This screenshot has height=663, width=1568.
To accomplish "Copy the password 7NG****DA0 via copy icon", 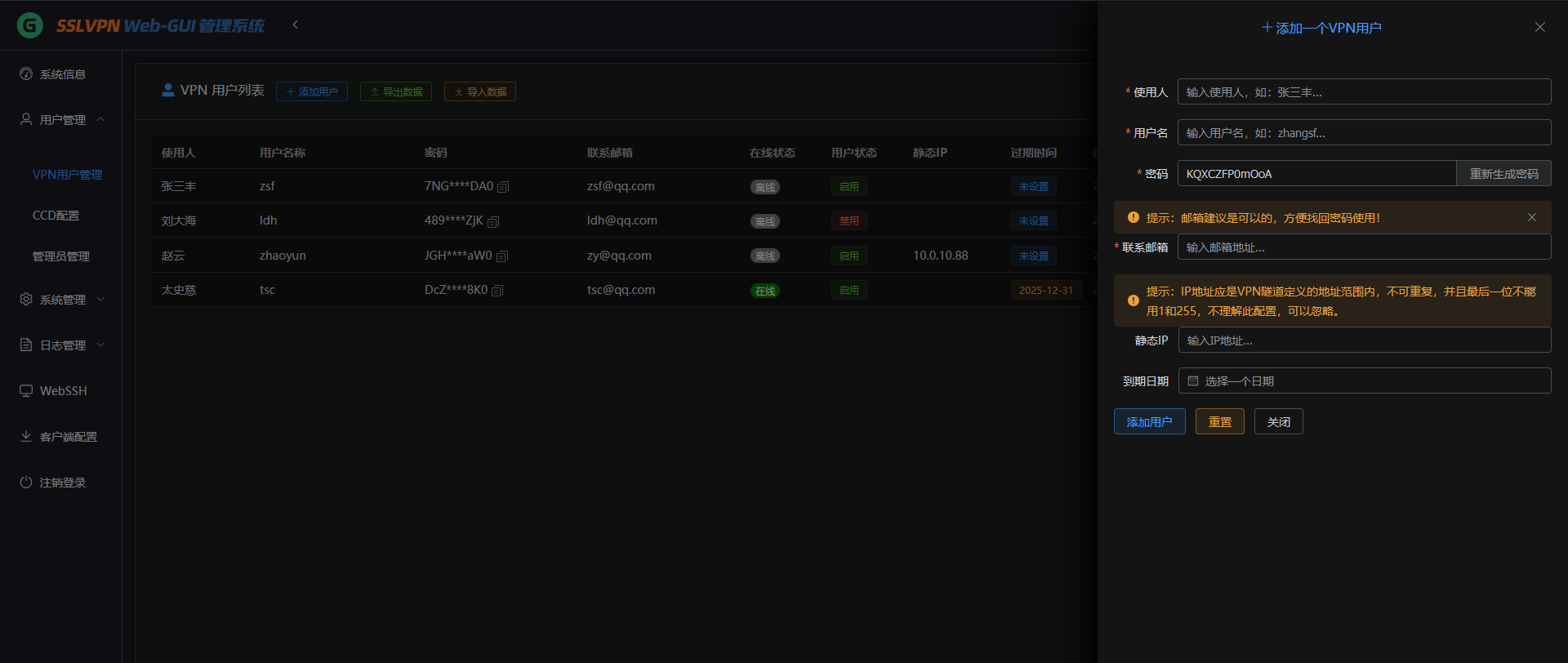I will (503, 187).
